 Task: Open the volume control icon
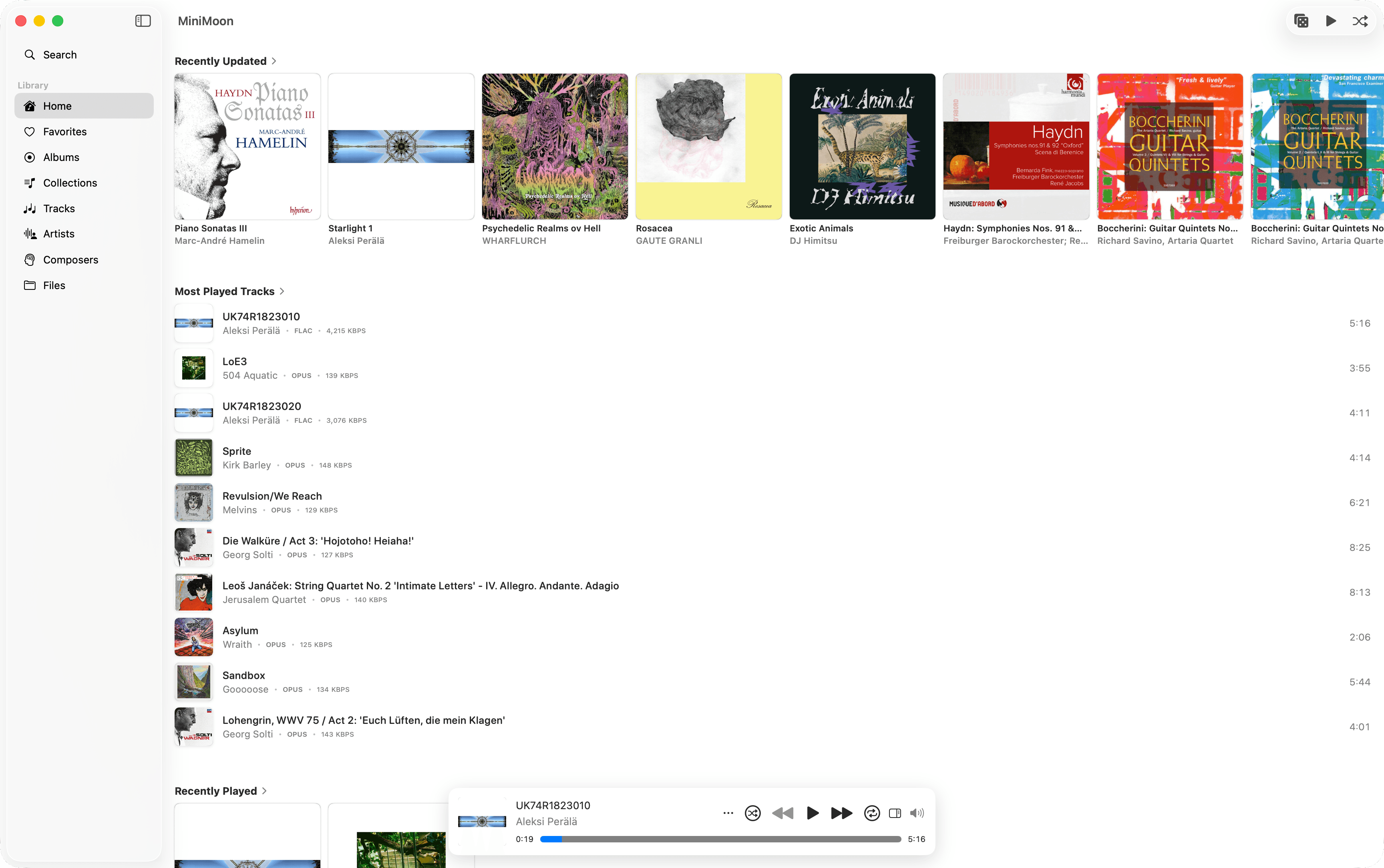tap(917, 813)
